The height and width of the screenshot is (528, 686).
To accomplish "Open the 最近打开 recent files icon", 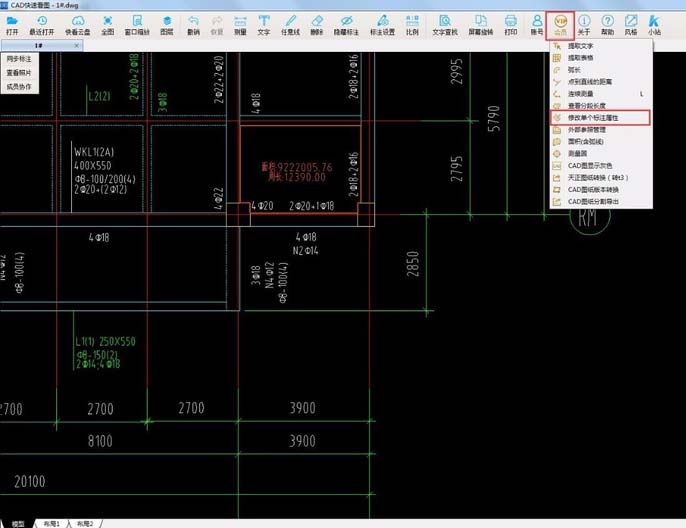I will click(x=42, y=25).
